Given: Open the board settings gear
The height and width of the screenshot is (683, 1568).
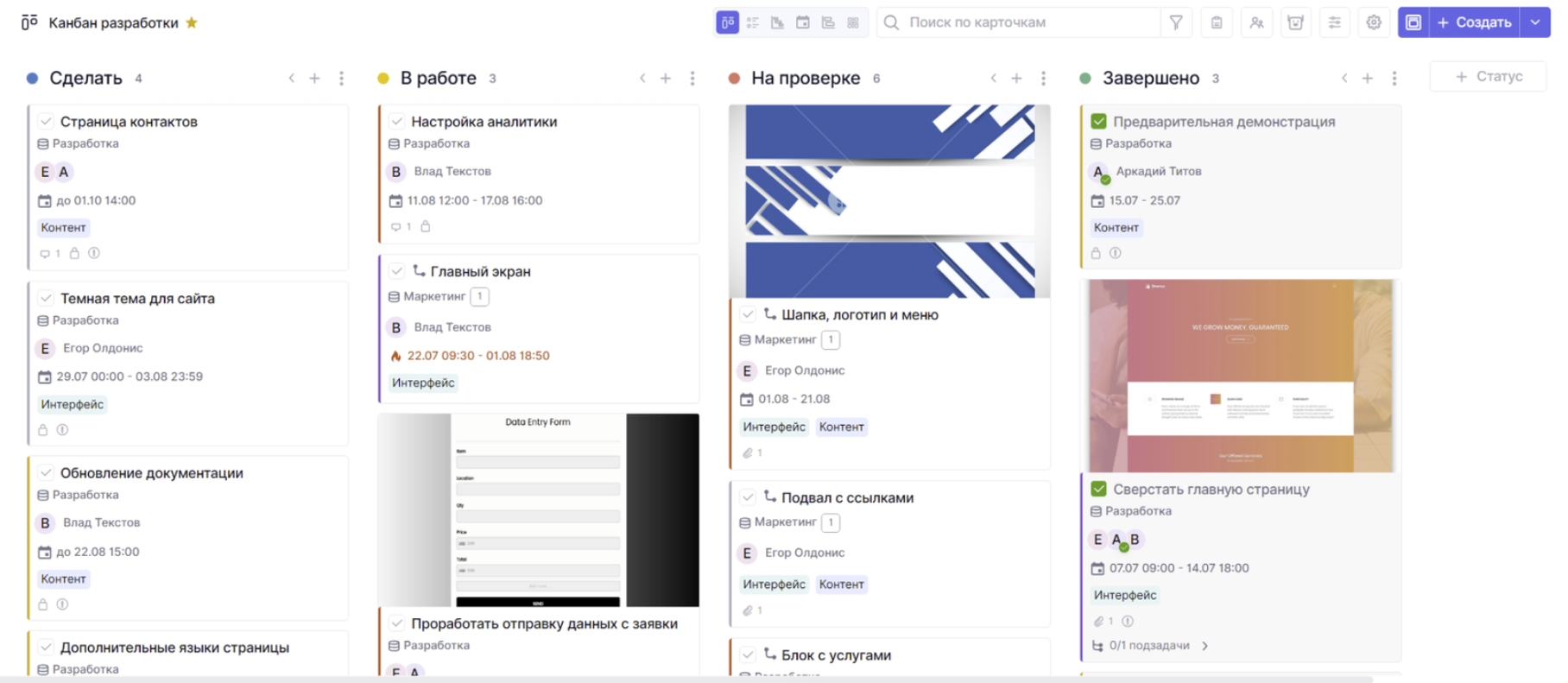Looking at the screenshot, I should point(1373,22).
